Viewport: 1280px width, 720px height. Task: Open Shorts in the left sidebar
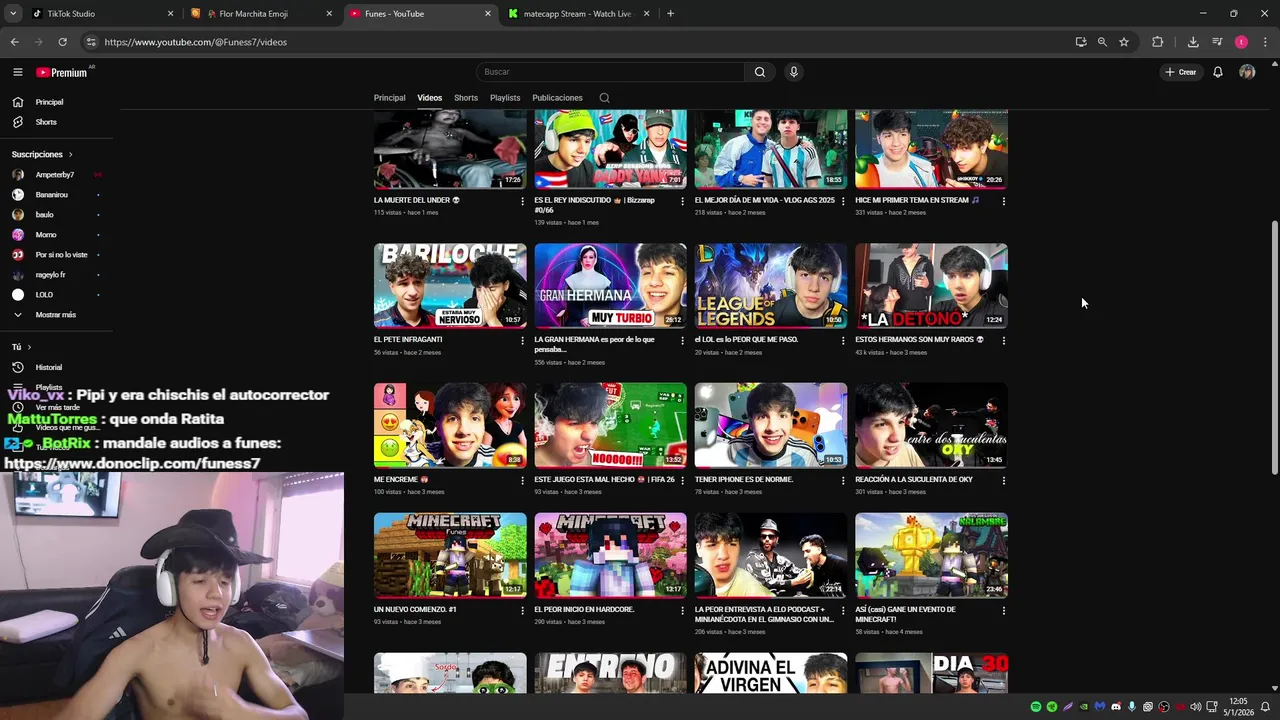[56, 122]
